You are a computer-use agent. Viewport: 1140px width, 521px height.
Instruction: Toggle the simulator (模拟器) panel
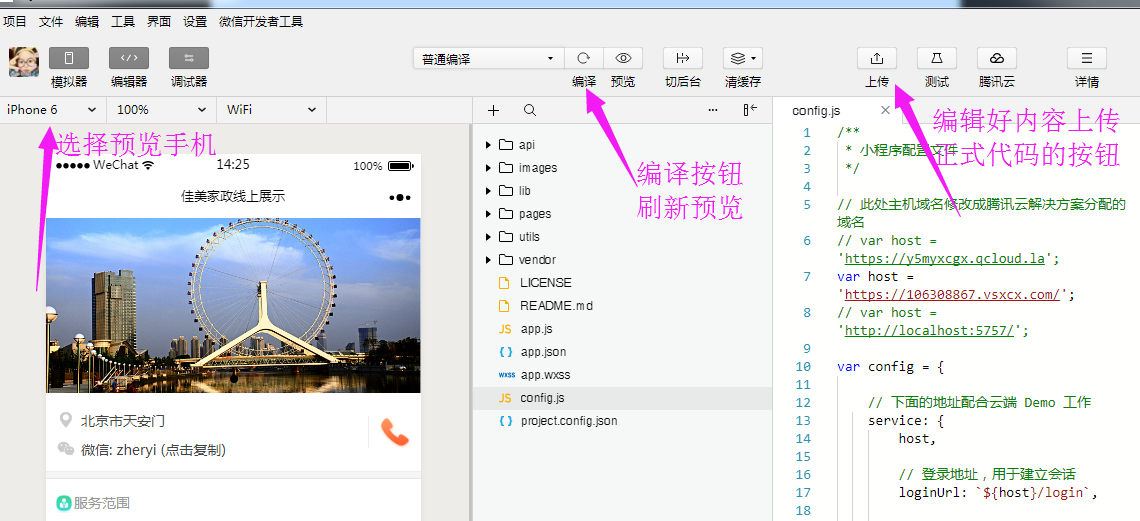click(x=69, y=58)
